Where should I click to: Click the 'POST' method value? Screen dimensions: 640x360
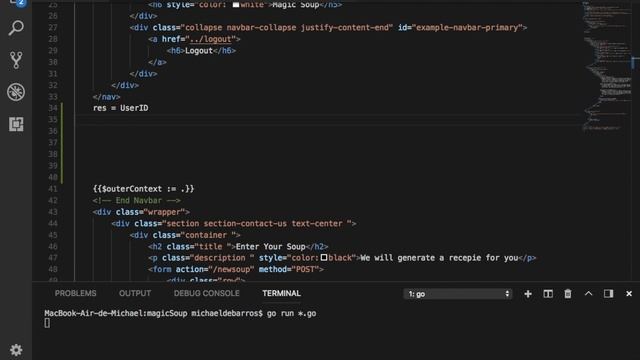305,269
